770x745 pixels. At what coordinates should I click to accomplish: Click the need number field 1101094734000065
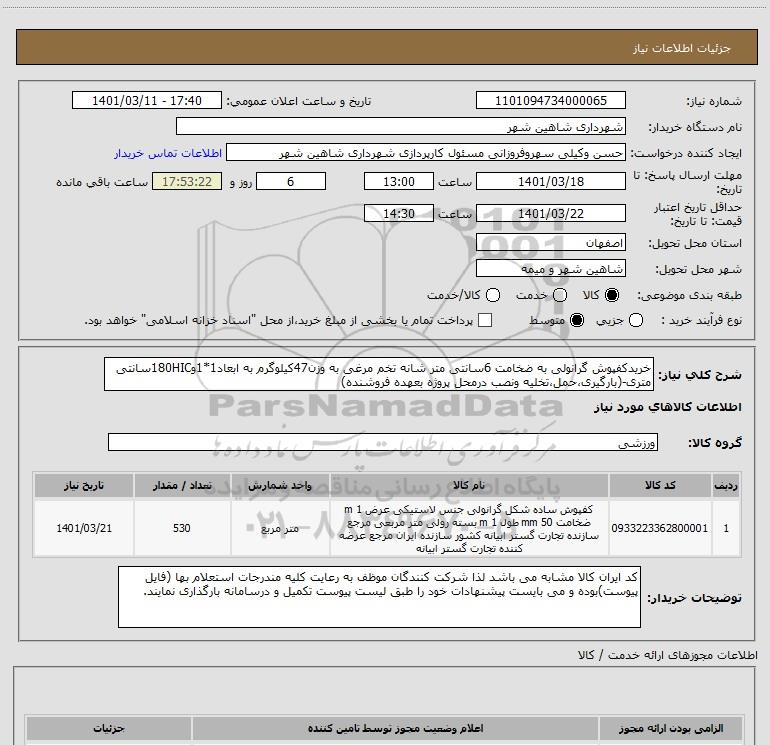pos(550,100)
